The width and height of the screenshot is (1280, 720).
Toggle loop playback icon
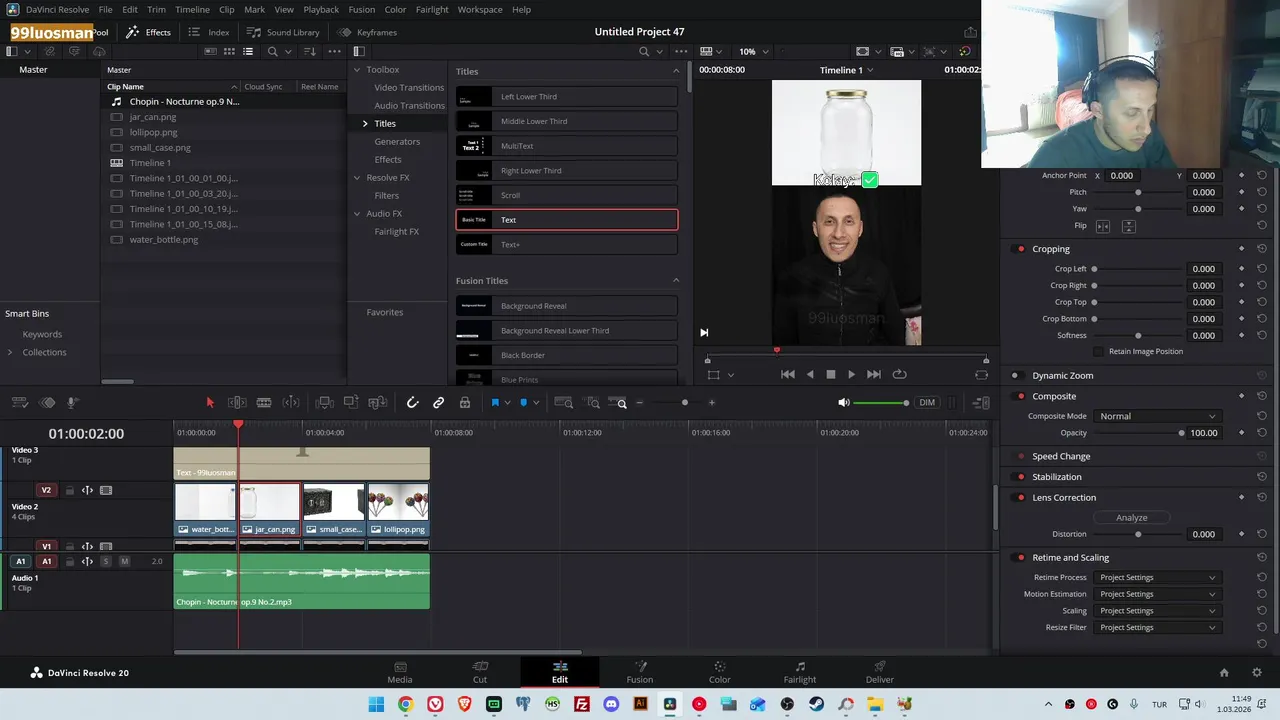pos(899,374)
